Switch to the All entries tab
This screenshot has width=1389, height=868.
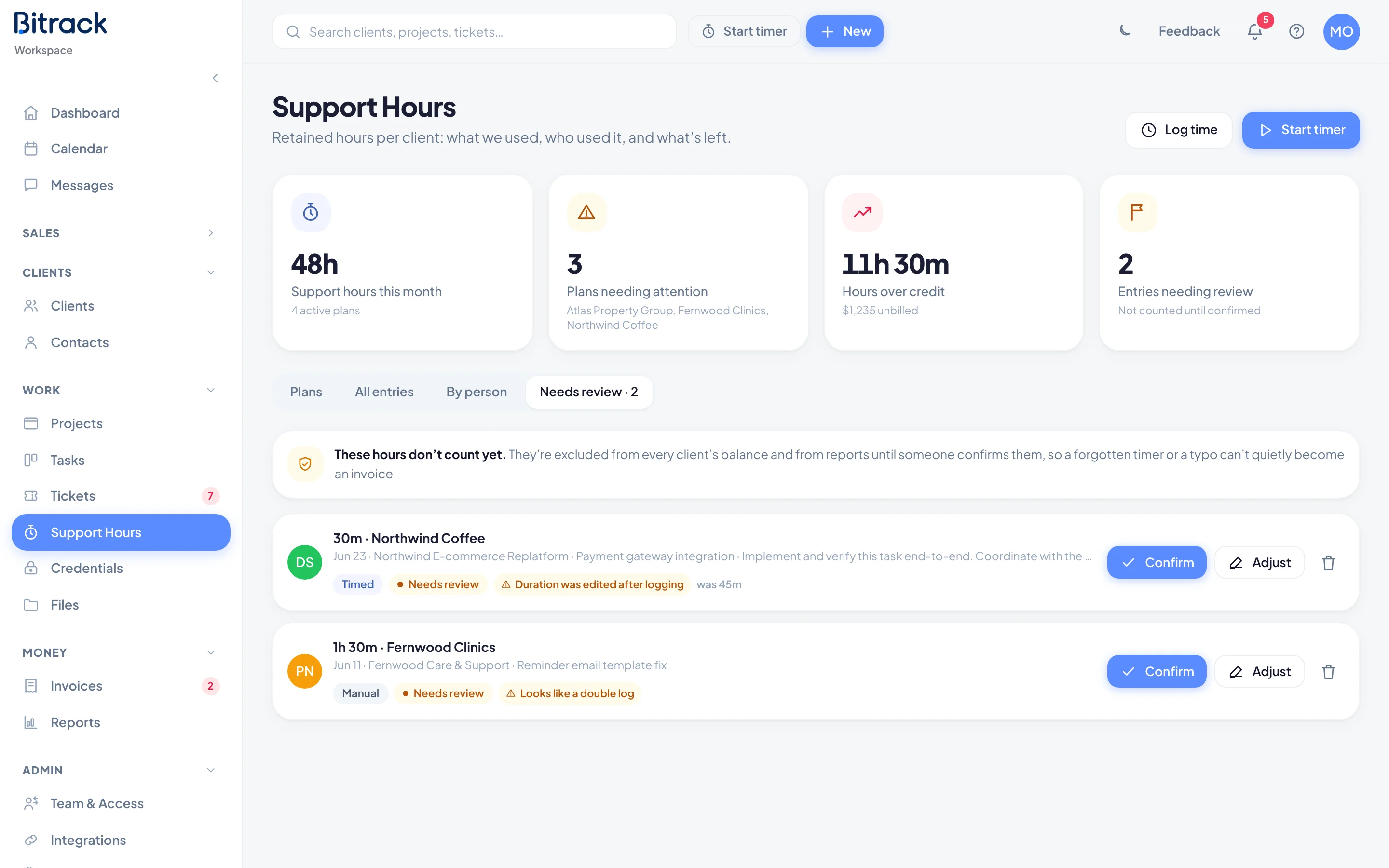click(x=384, y=392)
